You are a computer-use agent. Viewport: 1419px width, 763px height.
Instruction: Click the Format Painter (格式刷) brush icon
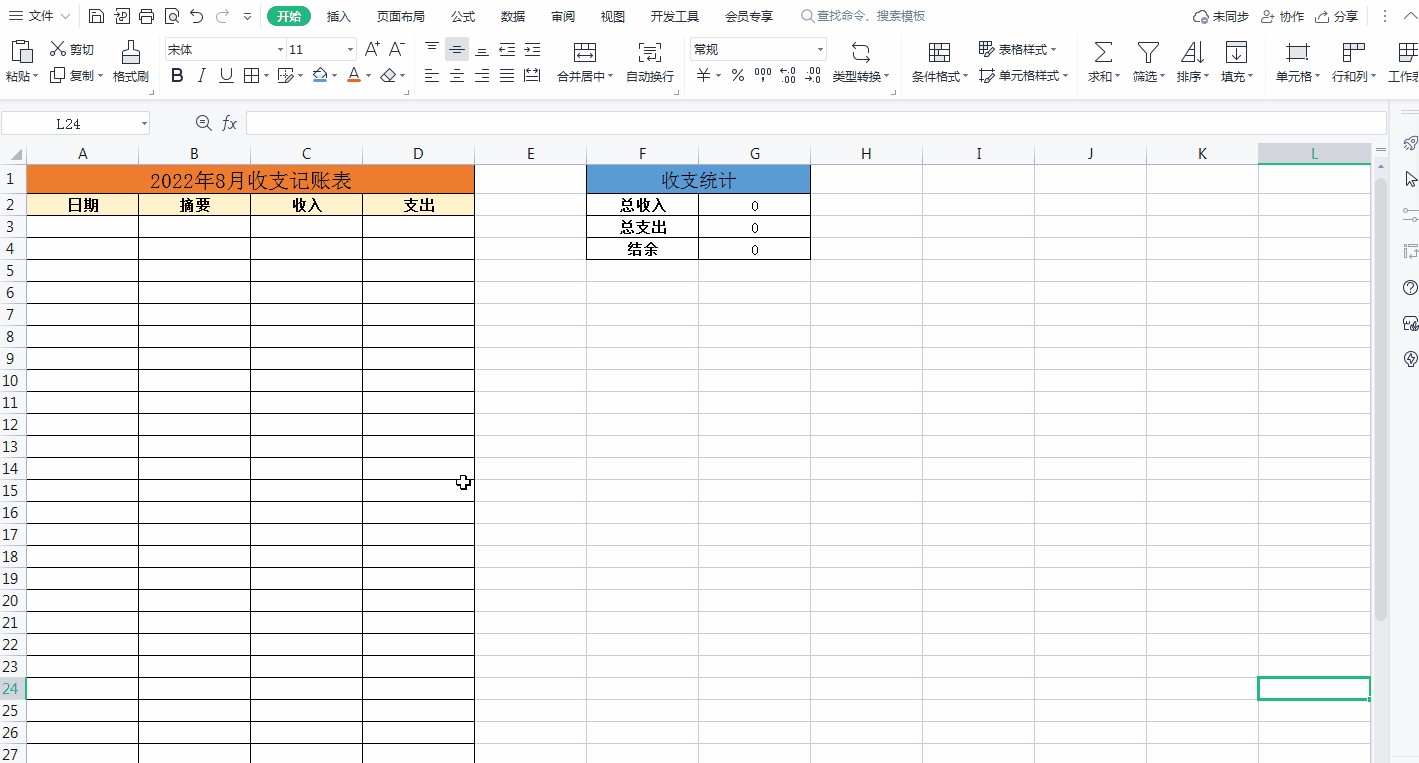click(x=130, y=52)
